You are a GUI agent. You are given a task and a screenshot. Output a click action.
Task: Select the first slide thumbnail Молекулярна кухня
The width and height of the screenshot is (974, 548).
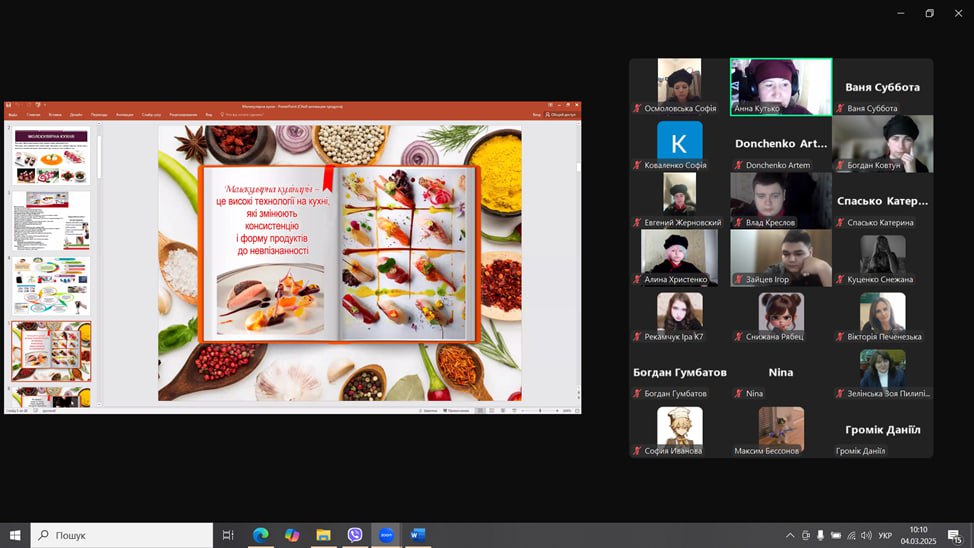point(50,155)
